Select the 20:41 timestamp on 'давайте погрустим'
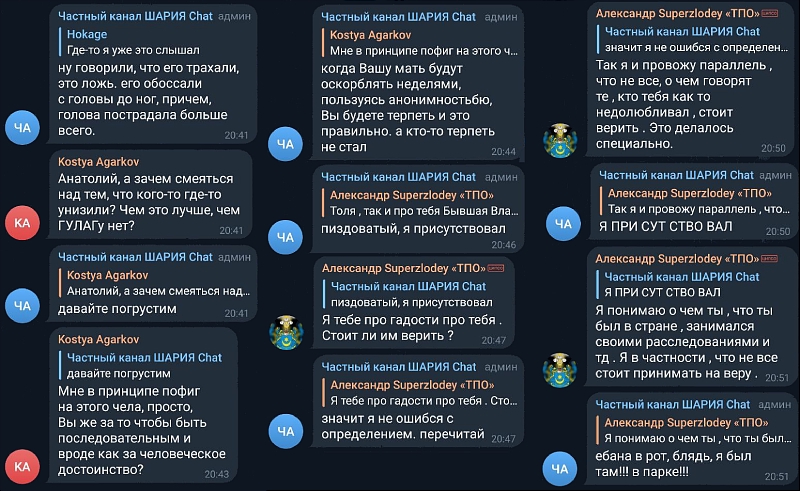Screen dimensions: 800x491 tap(236, 313)
